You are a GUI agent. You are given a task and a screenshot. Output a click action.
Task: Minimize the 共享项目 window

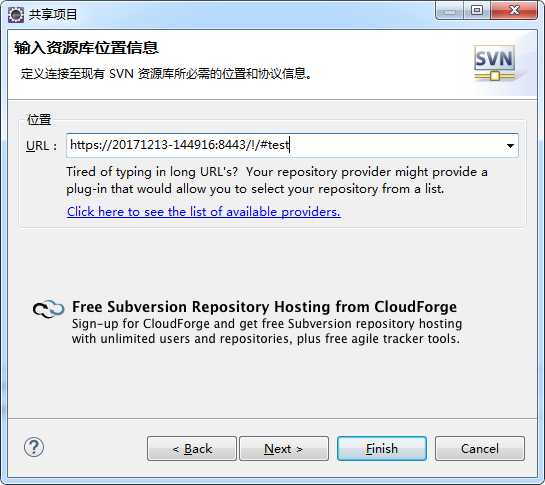(x=449, y=11)
